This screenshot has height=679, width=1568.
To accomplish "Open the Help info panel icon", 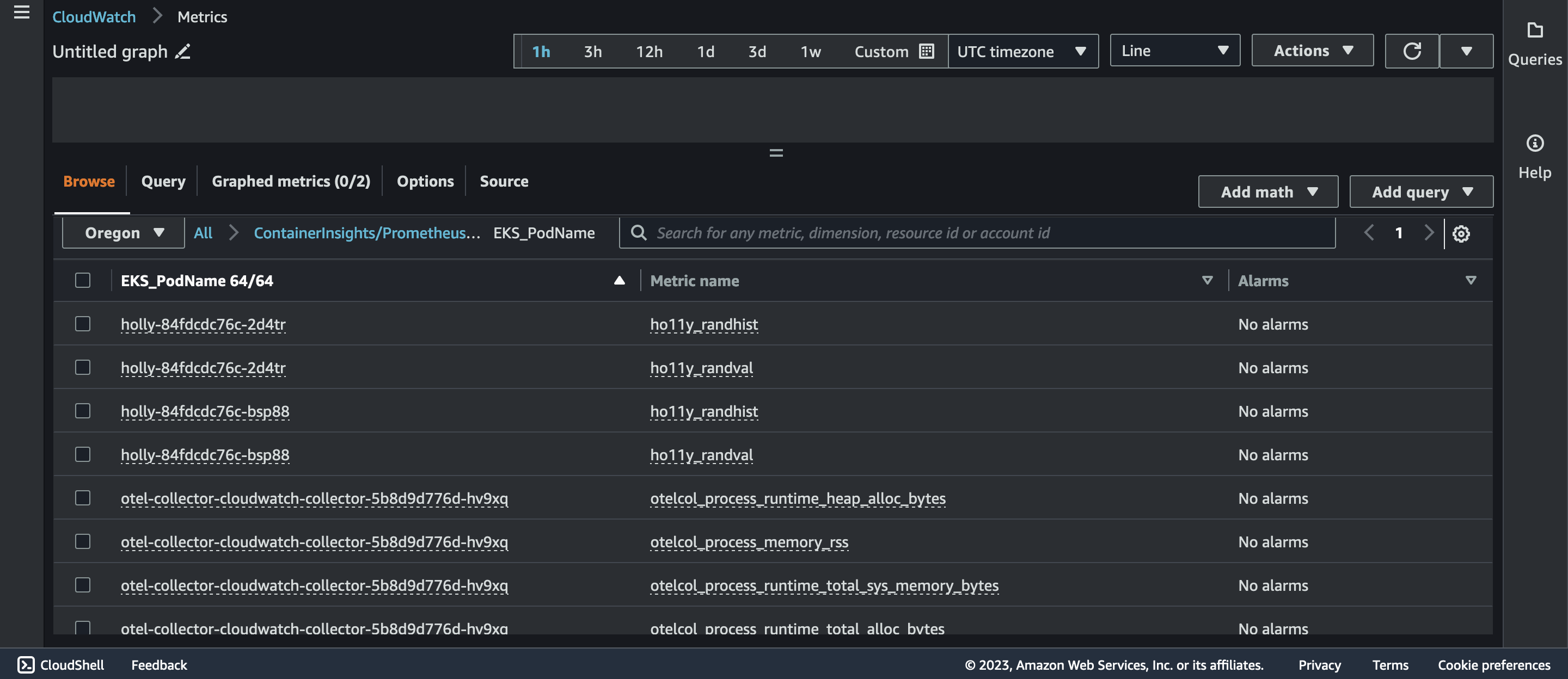I will pos(1535,144).
